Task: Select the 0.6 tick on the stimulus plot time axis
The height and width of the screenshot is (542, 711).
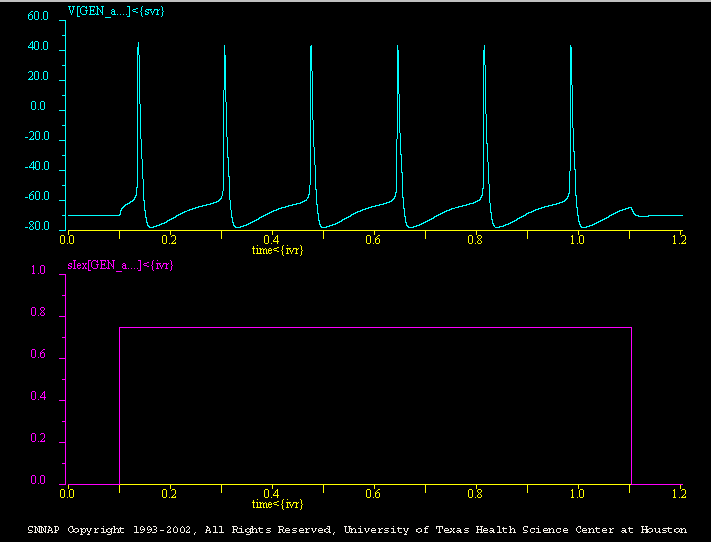Action: click(x=373, y=494)
